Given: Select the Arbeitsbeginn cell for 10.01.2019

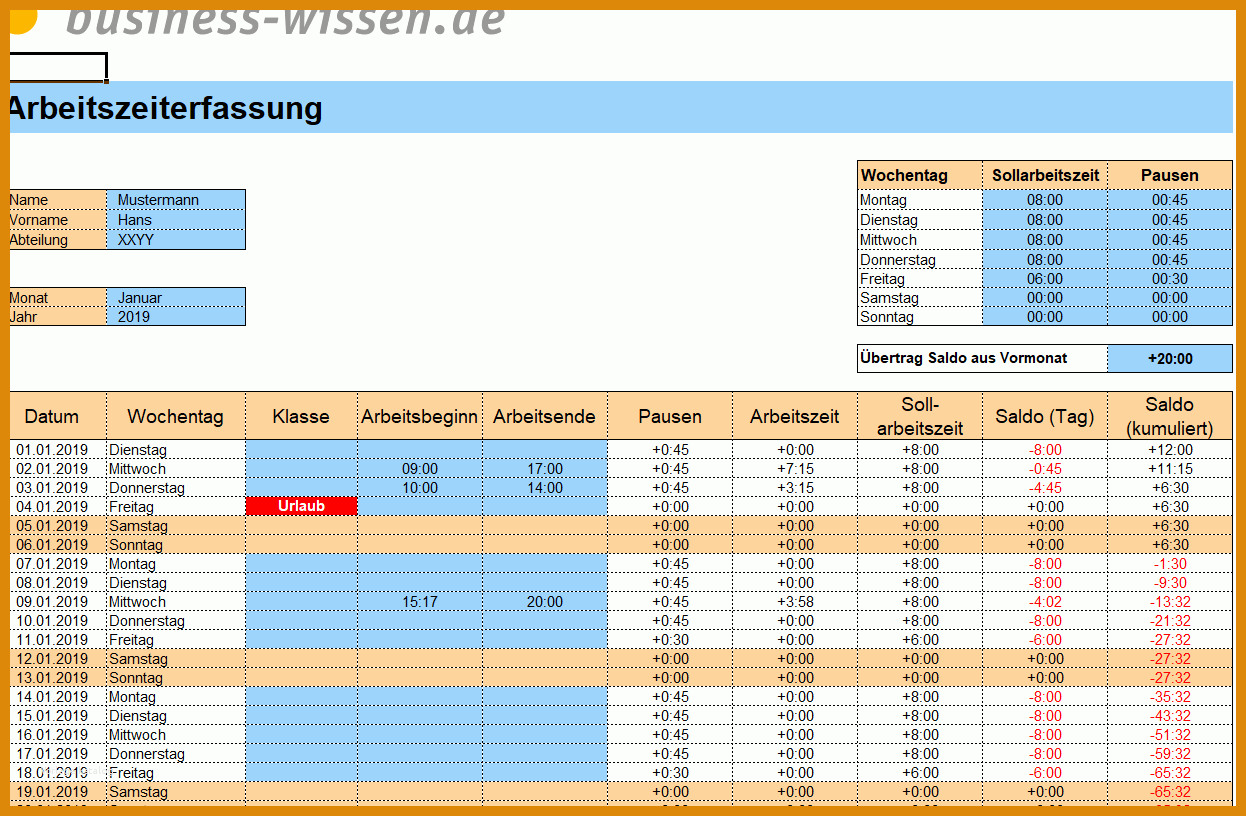Looking at the screenshot, I should pyautogui.click(x=420, y=621).
